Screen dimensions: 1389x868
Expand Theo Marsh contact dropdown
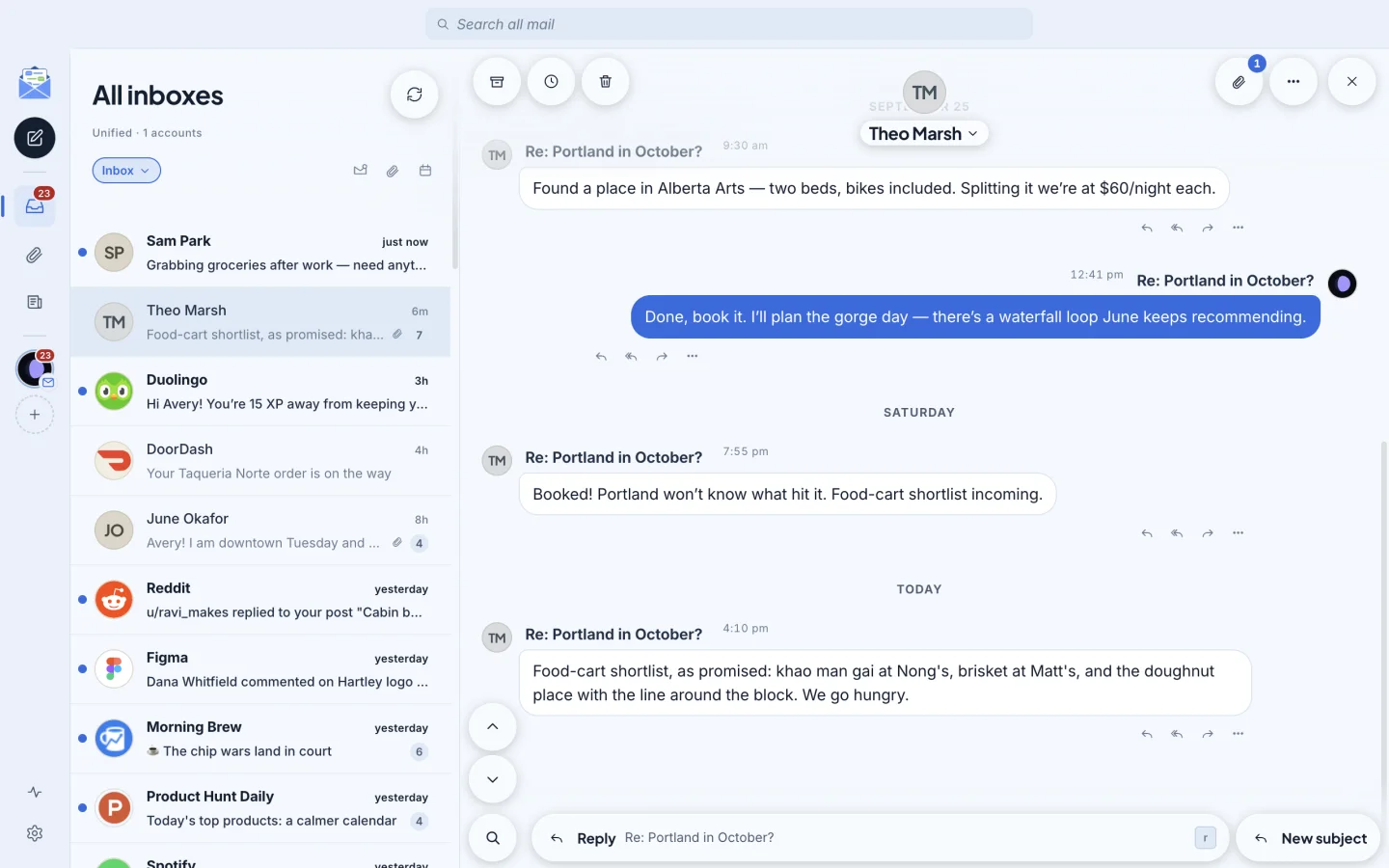tap(924, 134)
